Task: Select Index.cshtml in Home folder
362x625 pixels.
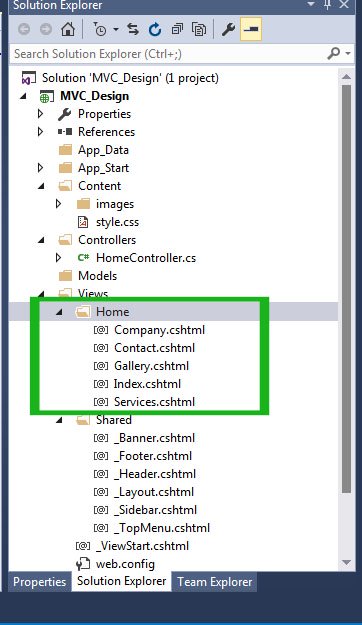Action: [147, 384]
